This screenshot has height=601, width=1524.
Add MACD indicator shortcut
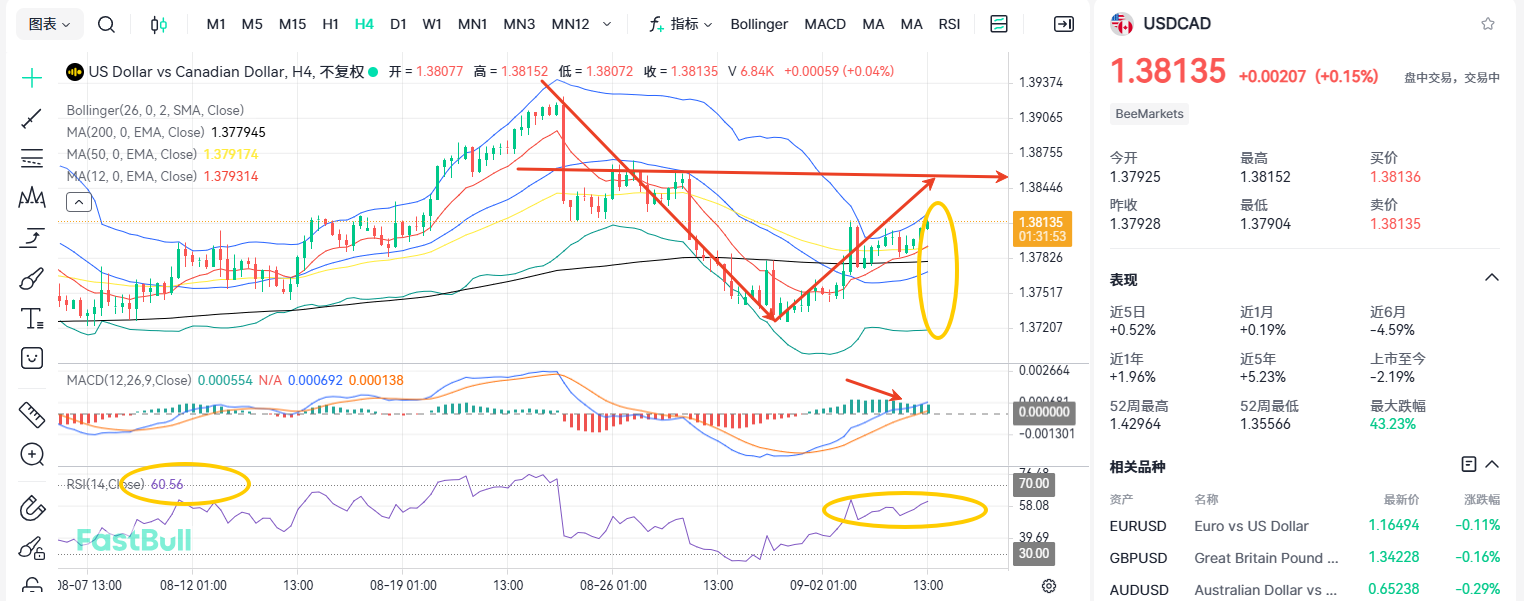825,24
